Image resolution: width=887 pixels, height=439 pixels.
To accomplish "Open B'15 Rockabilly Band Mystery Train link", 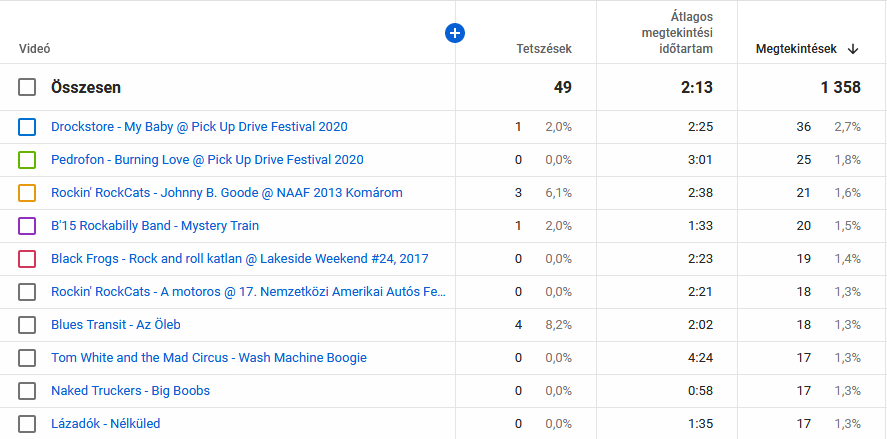I will [x=155, y=226].
